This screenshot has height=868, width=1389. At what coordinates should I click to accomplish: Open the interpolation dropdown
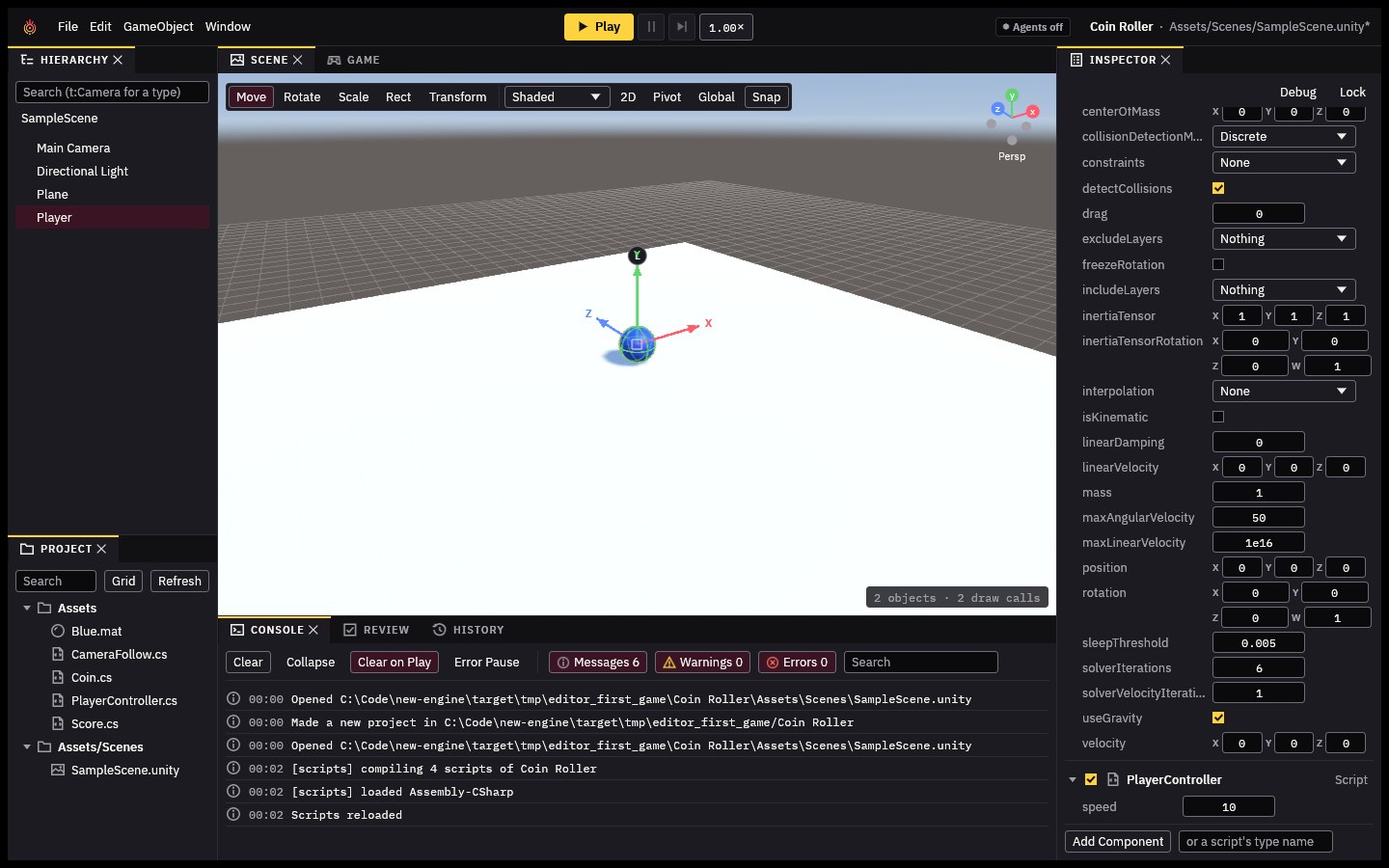(x=1284, y=392)
